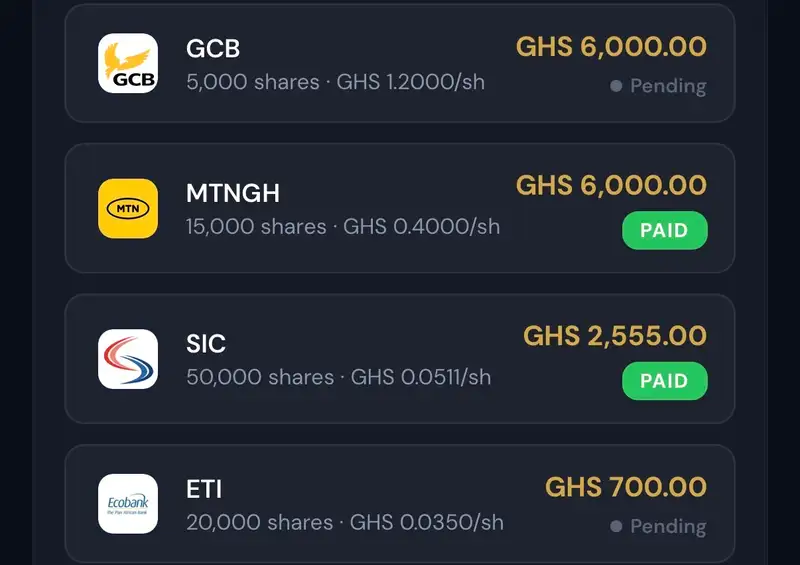Select the SIC stock name

(x=206, y=344)
